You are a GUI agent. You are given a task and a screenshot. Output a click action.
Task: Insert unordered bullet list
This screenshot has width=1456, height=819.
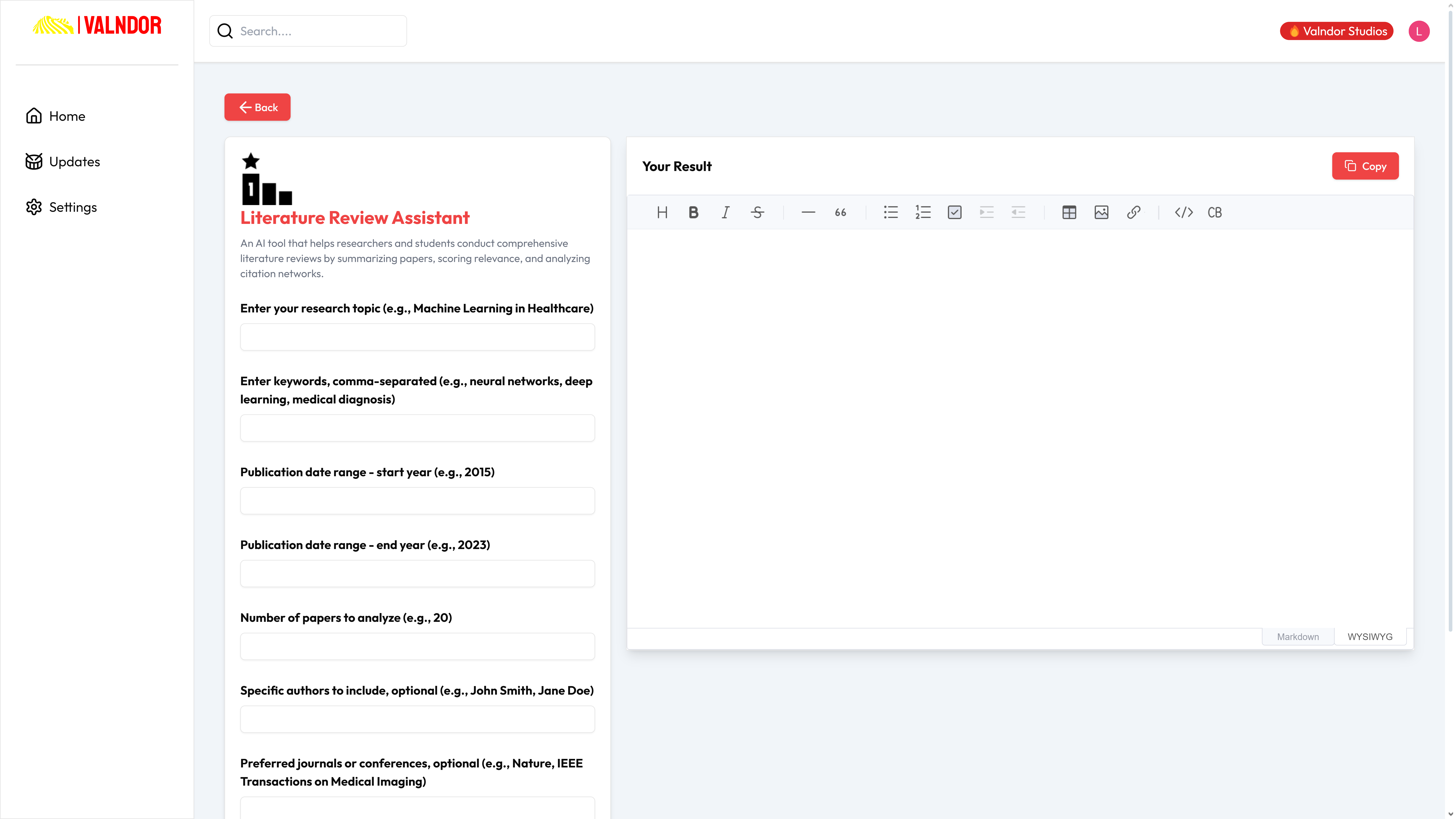pyautogui.click(x=891, y=213)
